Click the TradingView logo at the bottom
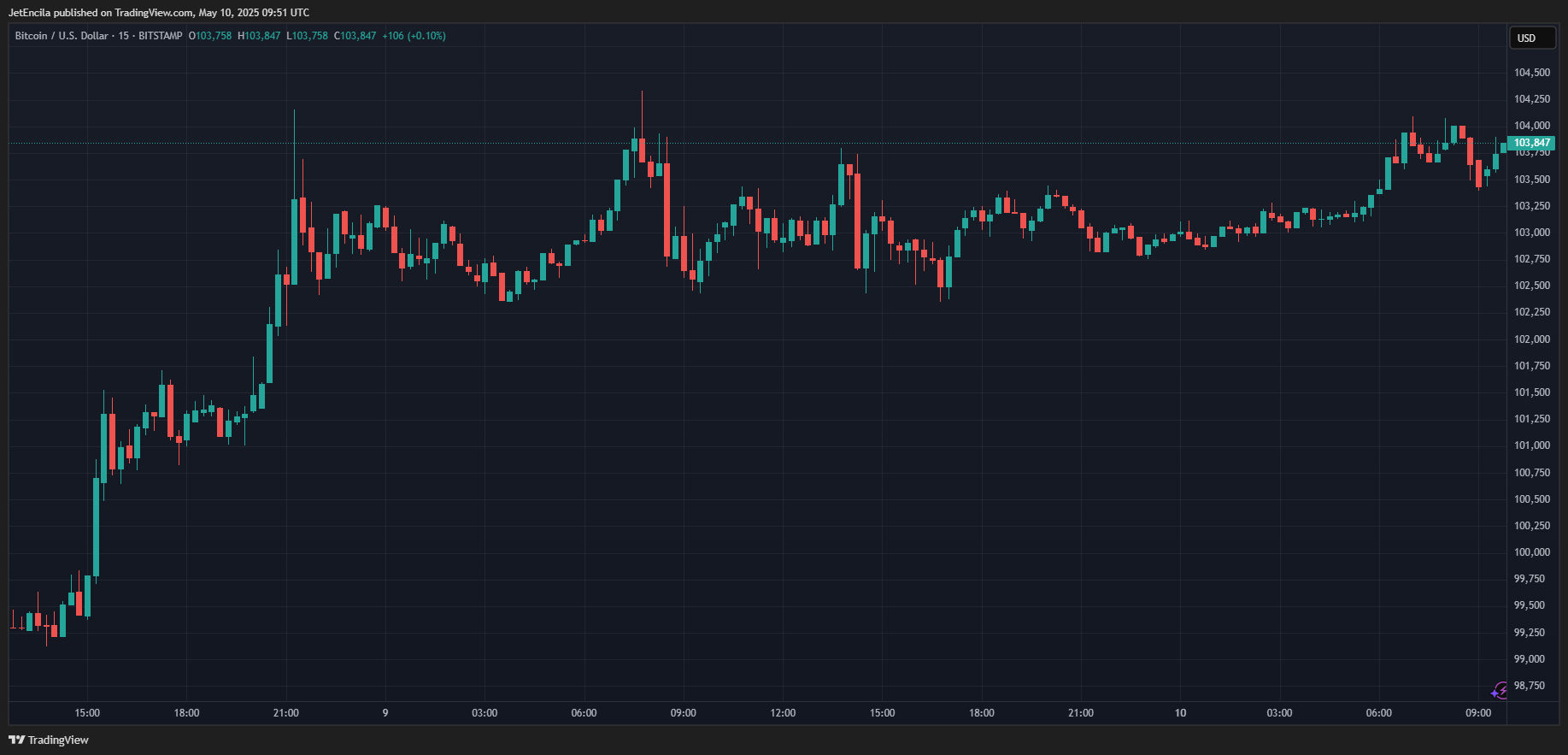Screen dimensions: 1568x755 49,740
